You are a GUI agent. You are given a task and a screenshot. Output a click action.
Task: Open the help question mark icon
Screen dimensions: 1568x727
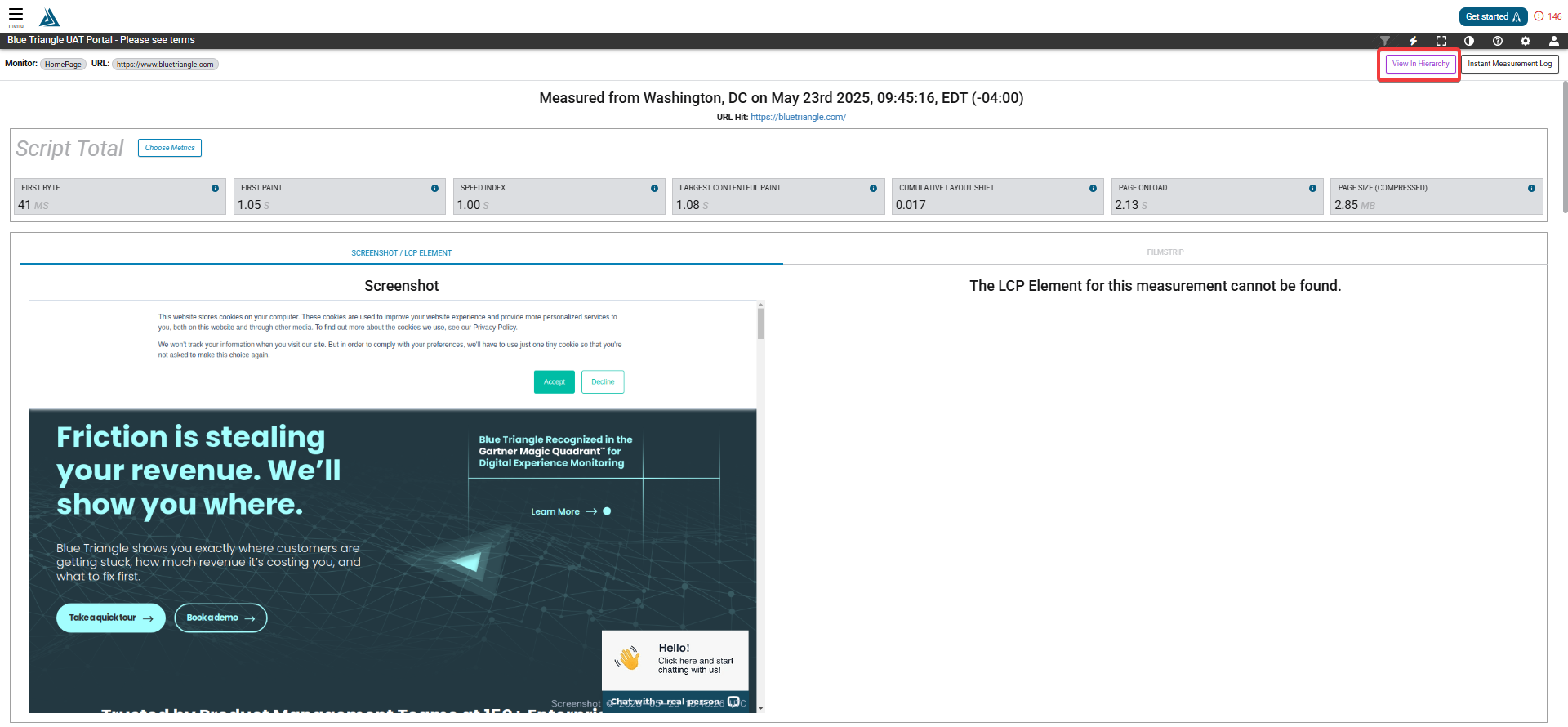pyautogui.click(x=1498, y=41)
